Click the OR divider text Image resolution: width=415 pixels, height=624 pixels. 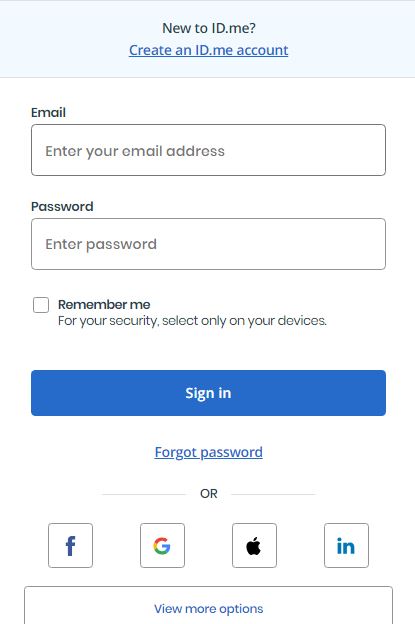tap(208, 494)
